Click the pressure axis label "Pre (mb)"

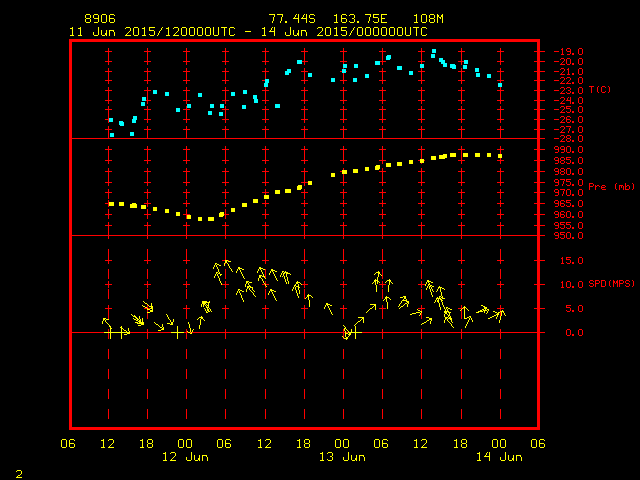coord(611,187)
